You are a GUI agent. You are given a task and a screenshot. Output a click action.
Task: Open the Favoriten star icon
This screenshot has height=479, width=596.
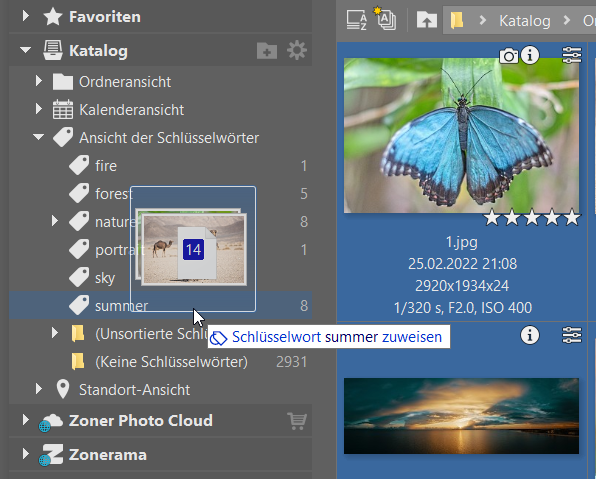point(53,17)
